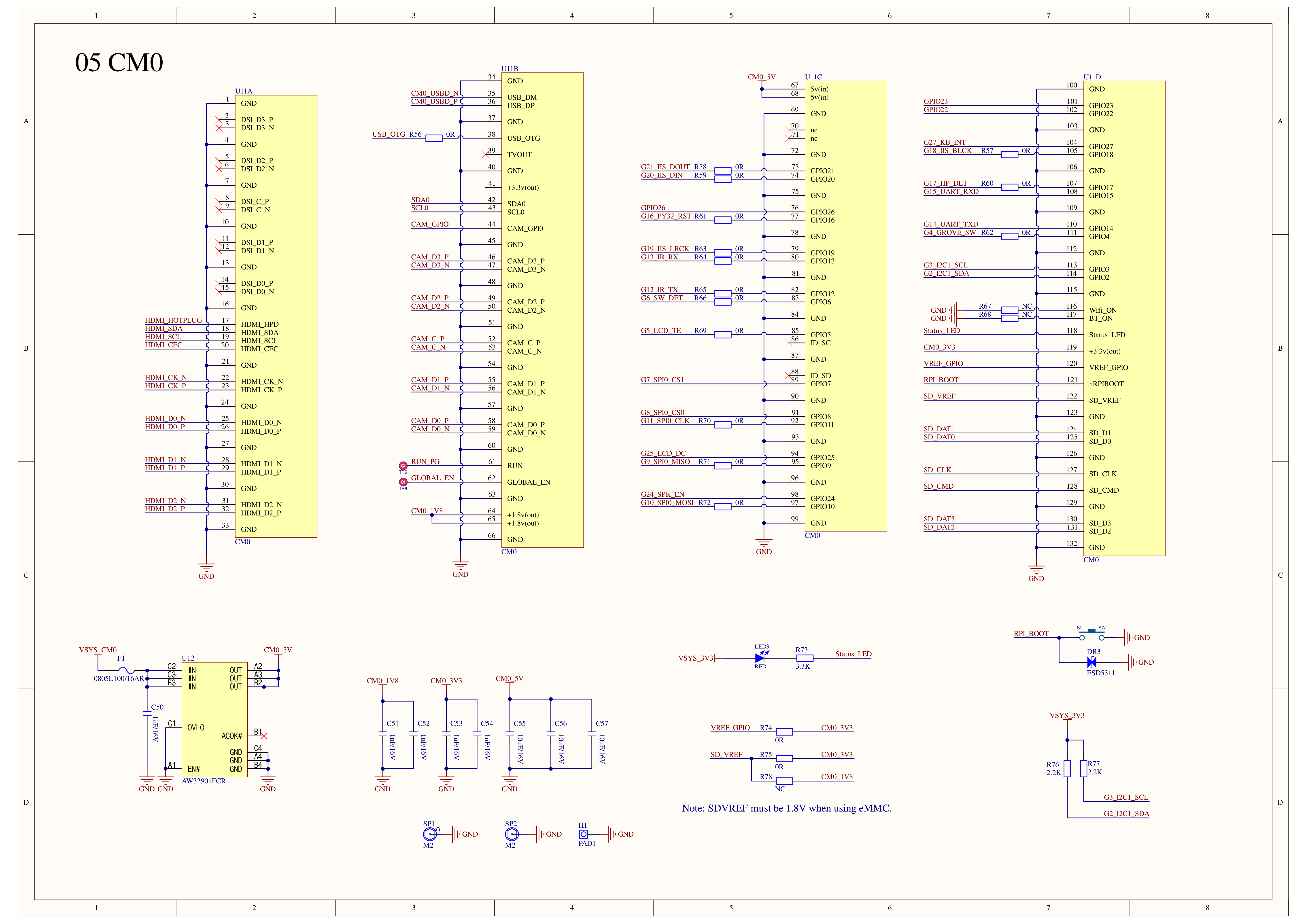This screenshot has height=924, width=1308.
Task: Click the 05 CM0 sheet title
Action: 119,63
